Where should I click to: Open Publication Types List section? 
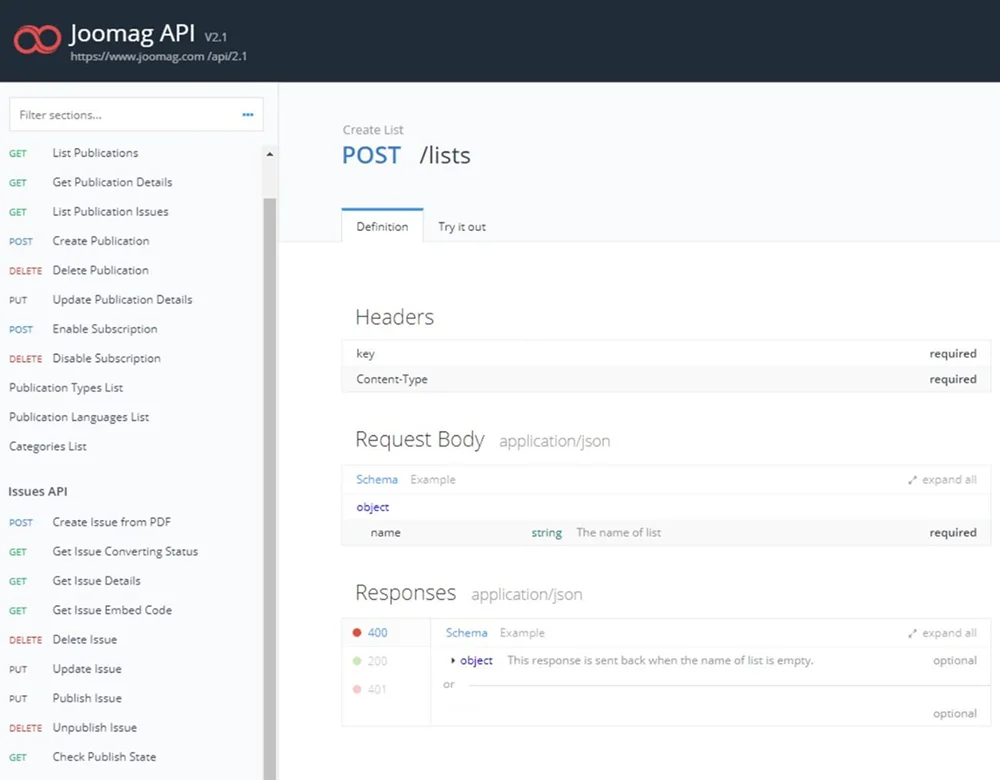[x=66, y=388]
